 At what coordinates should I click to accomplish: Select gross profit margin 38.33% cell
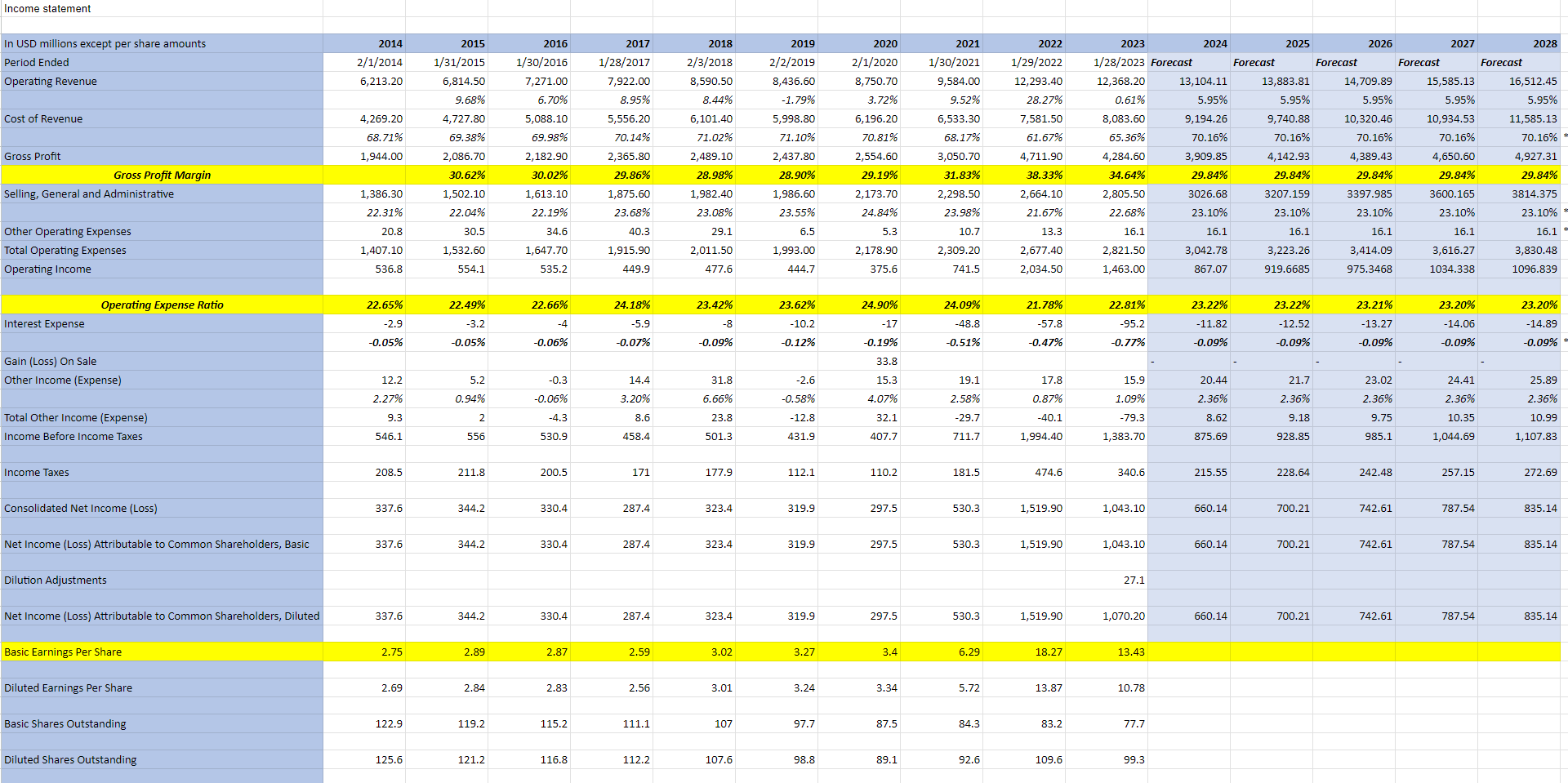(1024, 176)
